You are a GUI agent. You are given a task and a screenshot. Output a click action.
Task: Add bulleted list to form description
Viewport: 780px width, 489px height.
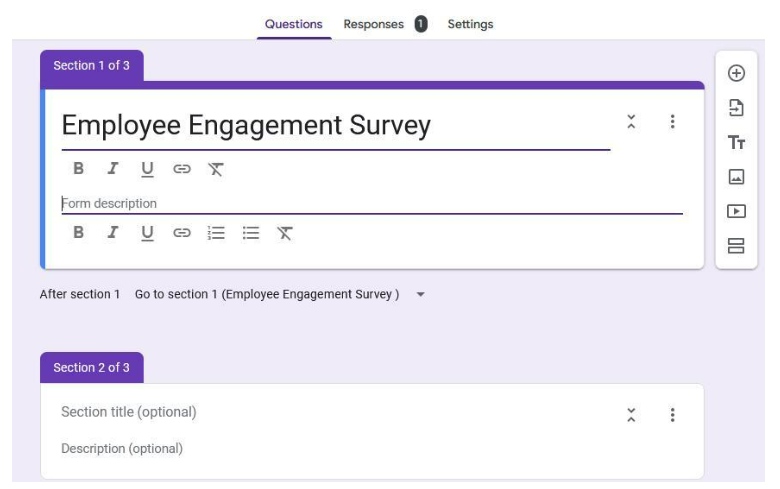point(251,233)
